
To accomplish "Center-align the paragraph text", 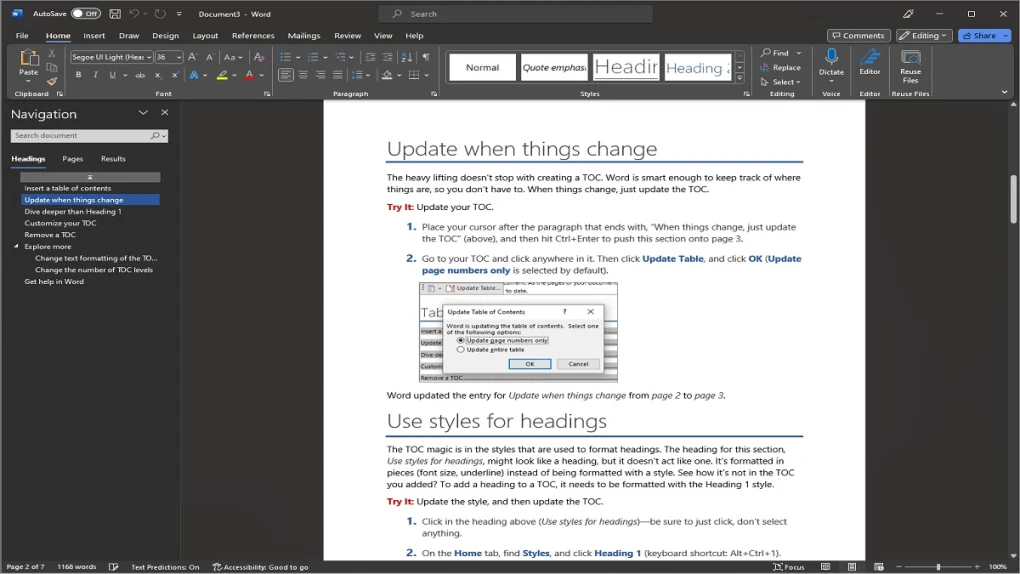I will pyautogui.click(x=303, y=75).
